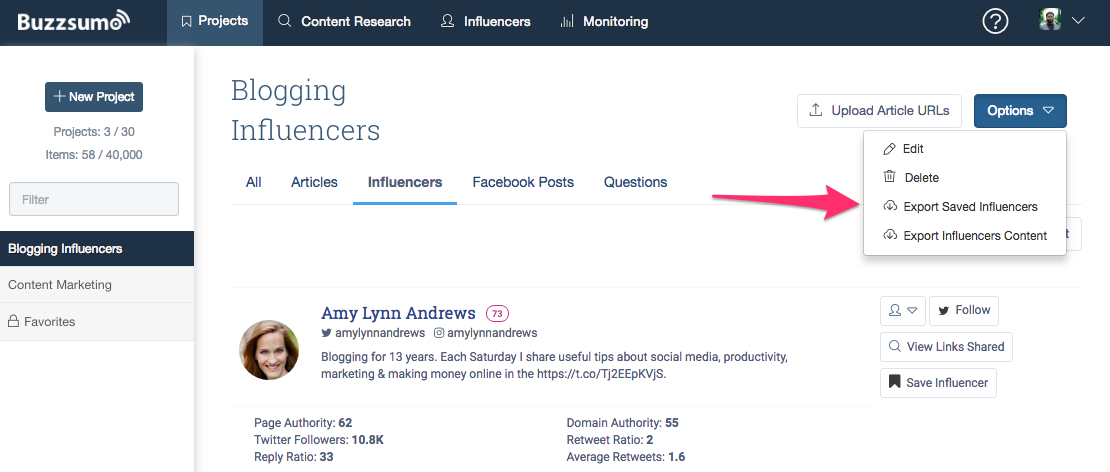This screenshot has width=1110, height=472.
Task: Select the Blogging Influencers project
Action: pyautogui.click(x=97, y=248)
